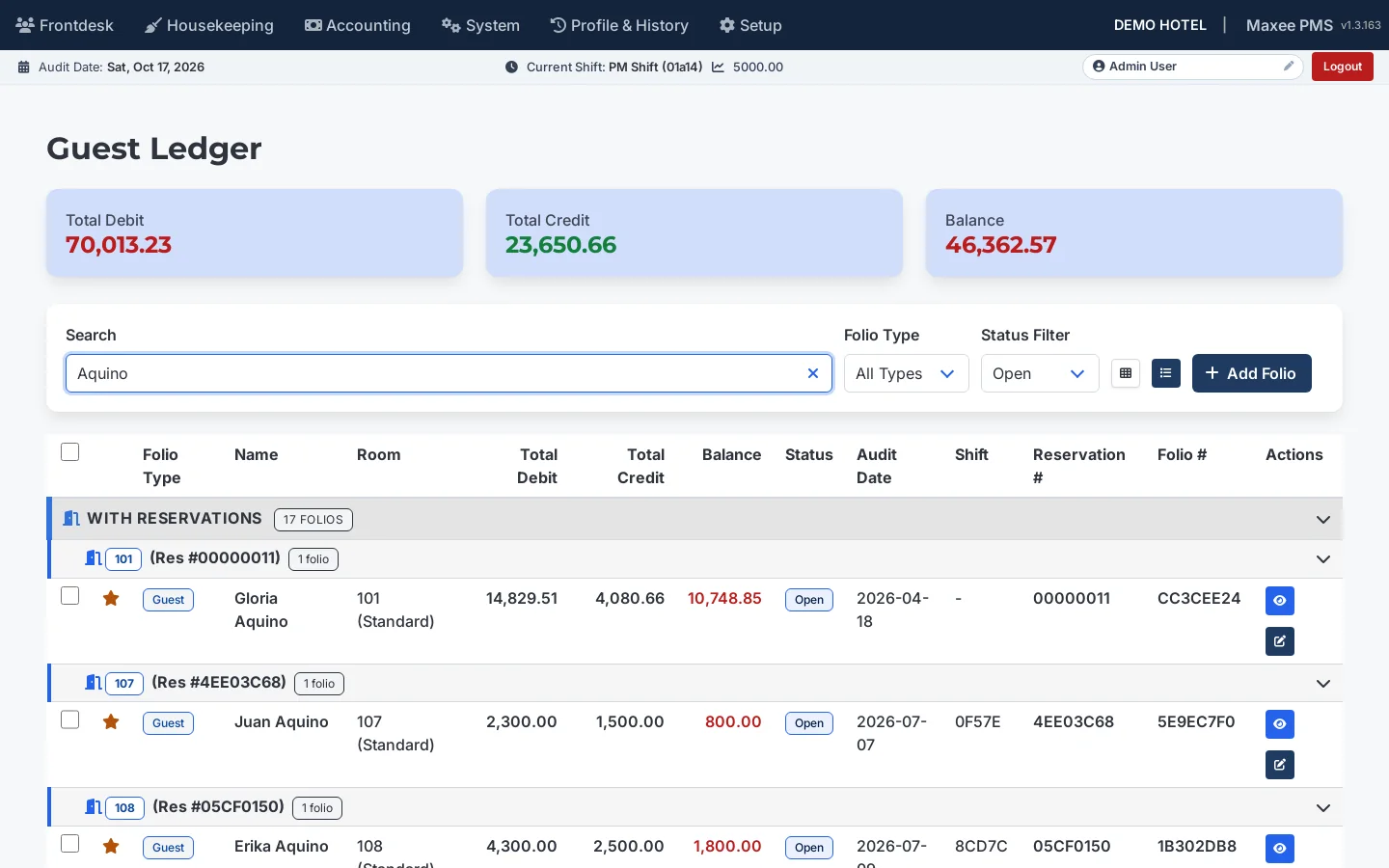The height and width of the screenshot is (868, 1389).
Task: Open the Frontdesk menu
Action: (65, 25)
